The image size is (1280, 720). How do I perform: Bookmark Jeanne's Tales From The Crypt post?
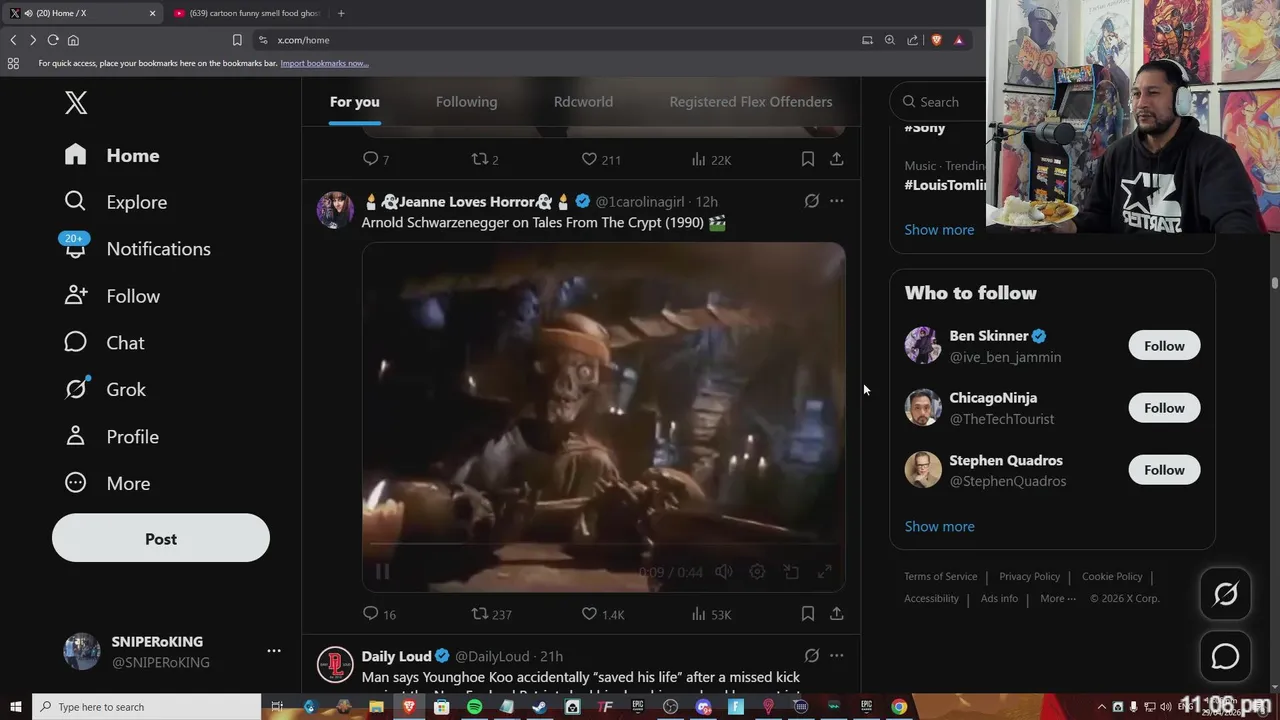coord(808,613)
